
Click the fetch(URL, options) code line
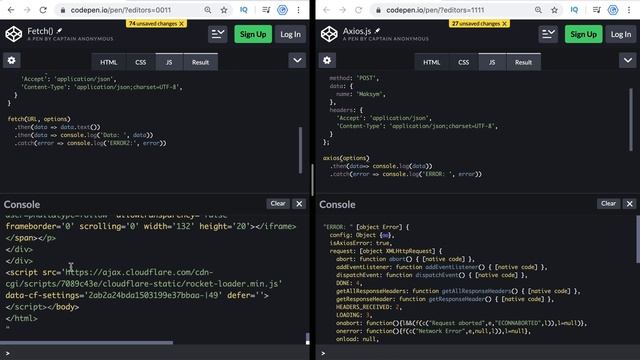(39, 119)
